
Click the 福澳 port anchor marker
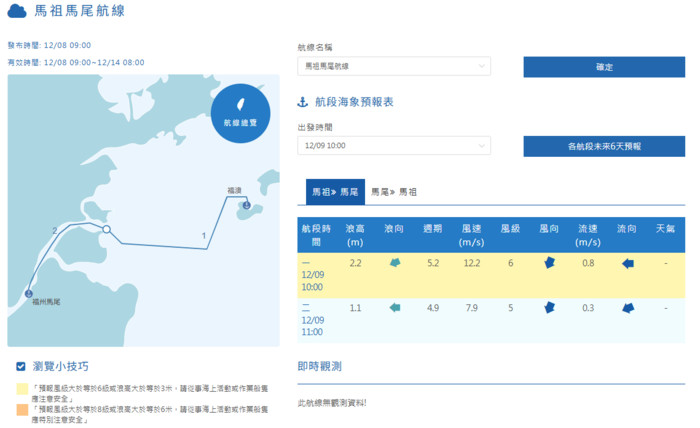(246, 204)
